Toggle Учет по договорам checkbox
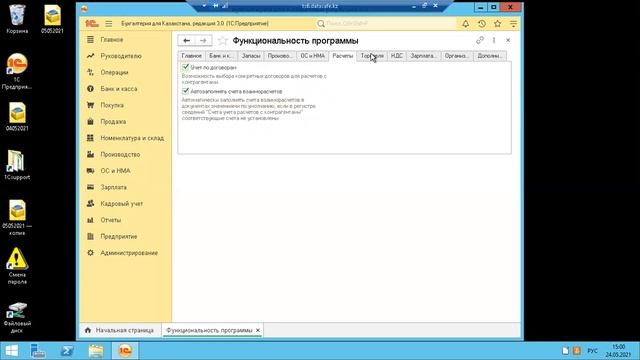Screen dimensions: 640x360 tap(186, 67)
